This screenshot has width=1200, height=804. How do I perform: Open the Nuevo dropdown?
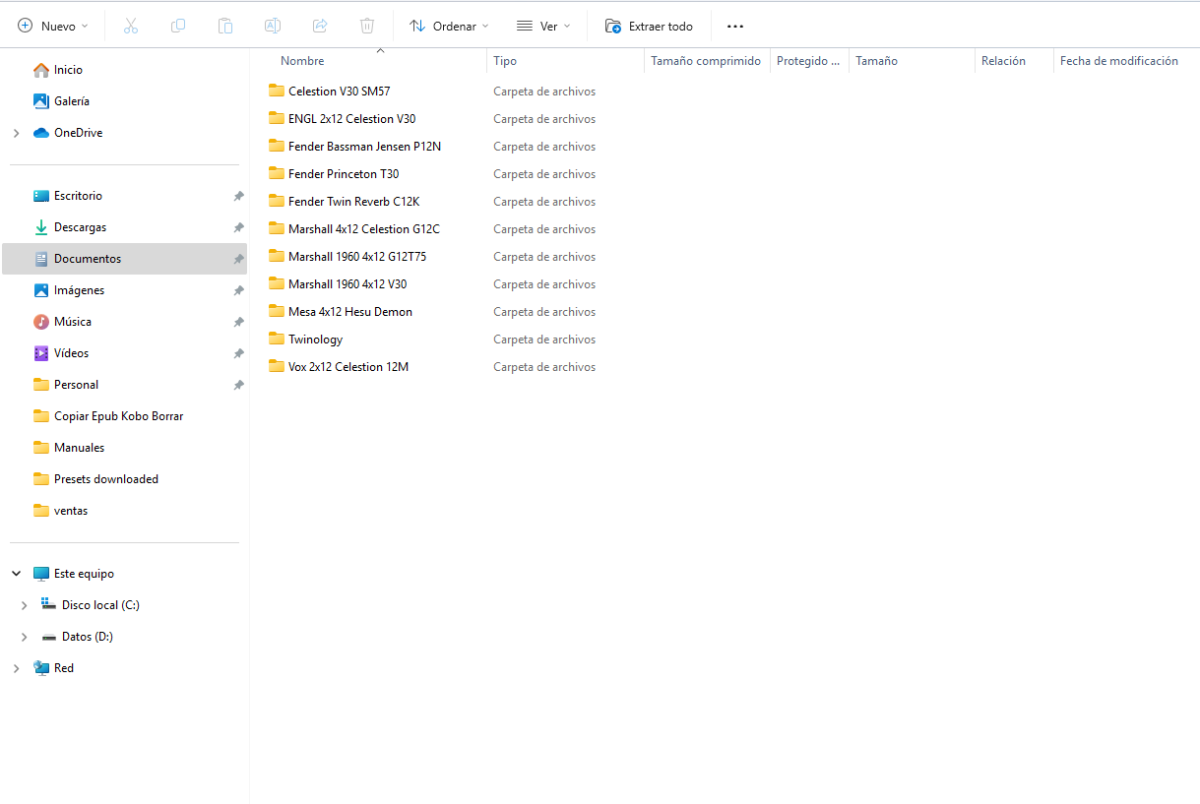pos(53,26)
